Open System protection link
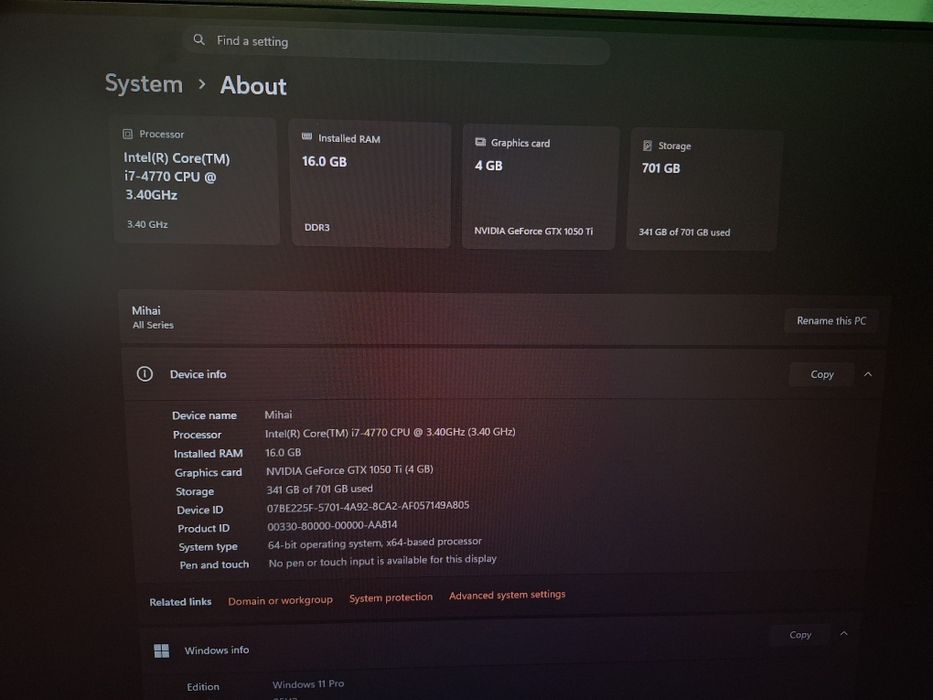The height and width of the screenshot is (700, 933). point(391,598)
